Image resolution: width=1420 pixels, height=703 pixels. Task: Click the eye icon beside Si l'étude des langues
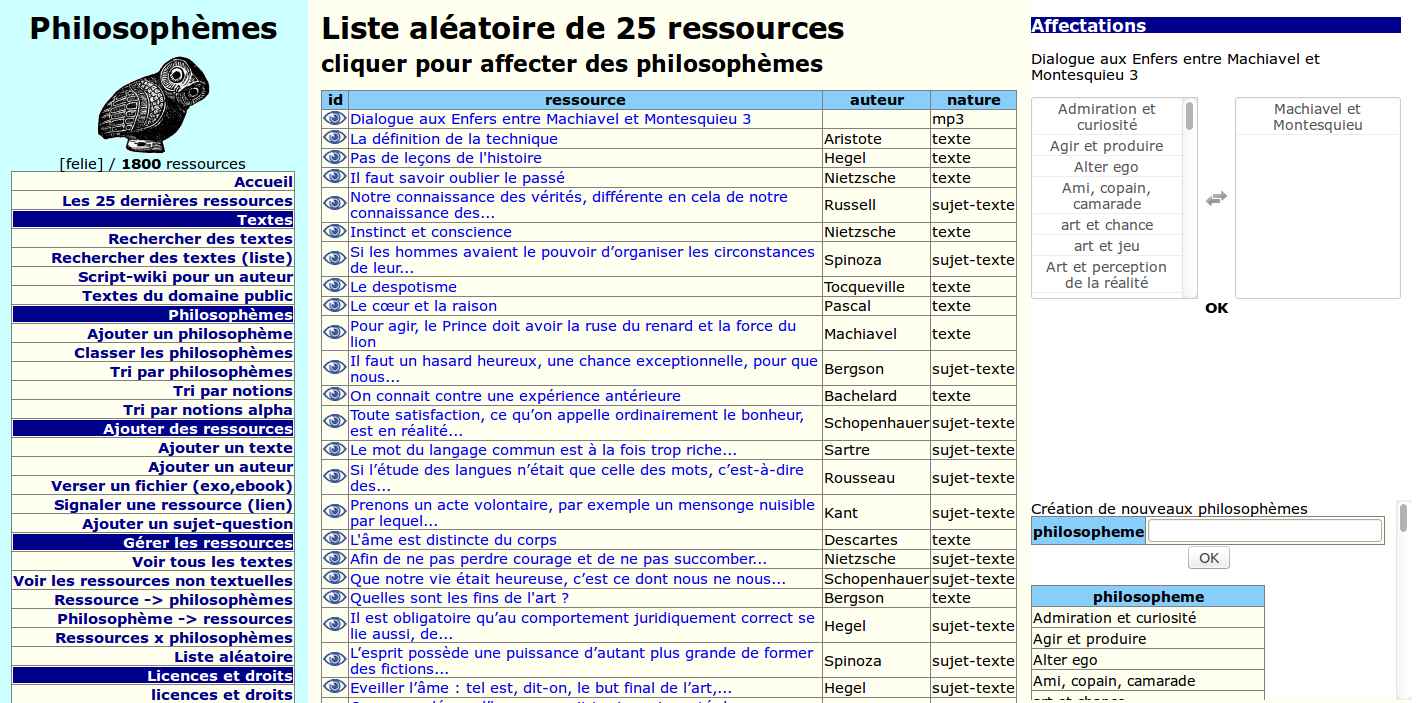(334, 477)
